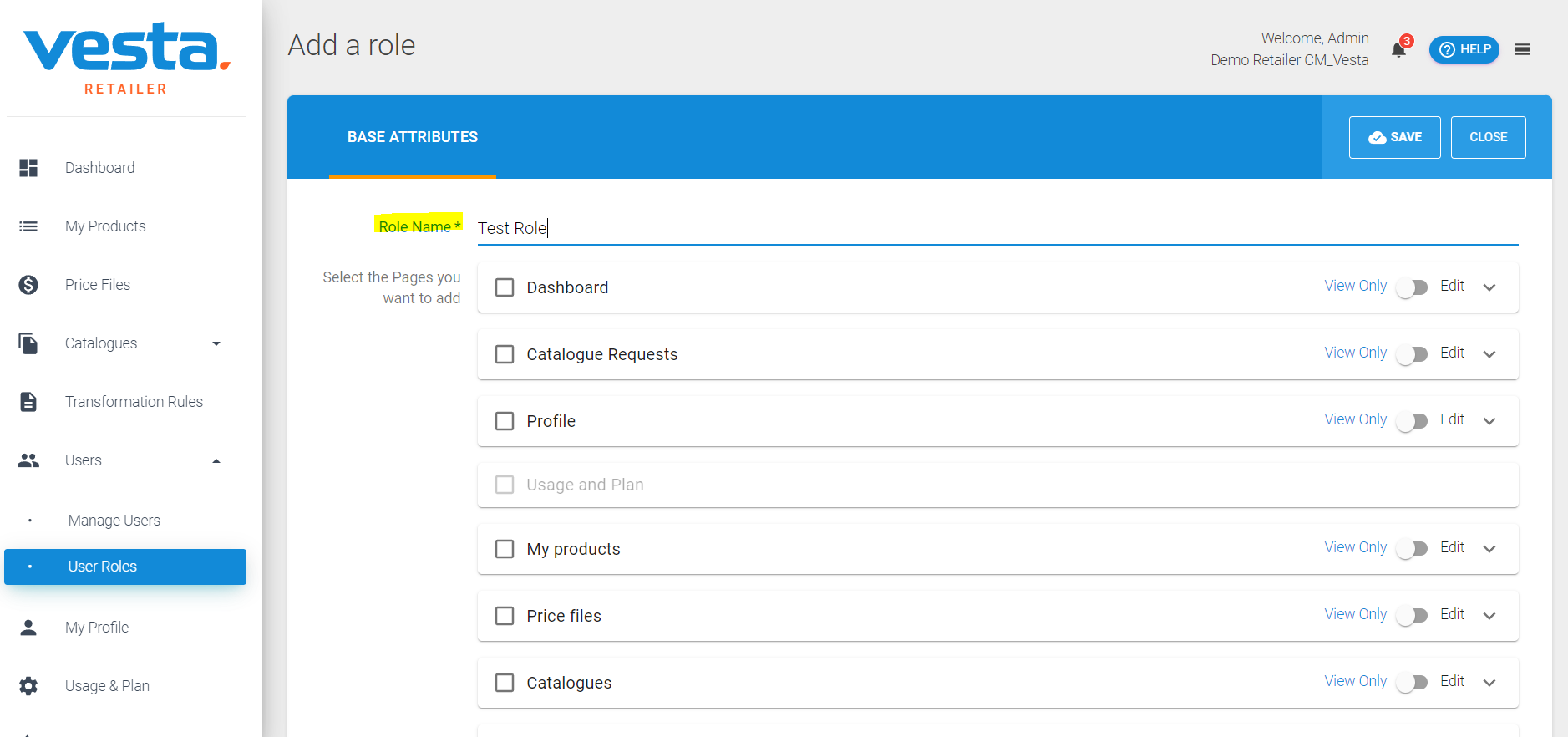Select the Base Attributes tab
The width and height of the screenshot is (1568, 737).
[x=413, y=137]
